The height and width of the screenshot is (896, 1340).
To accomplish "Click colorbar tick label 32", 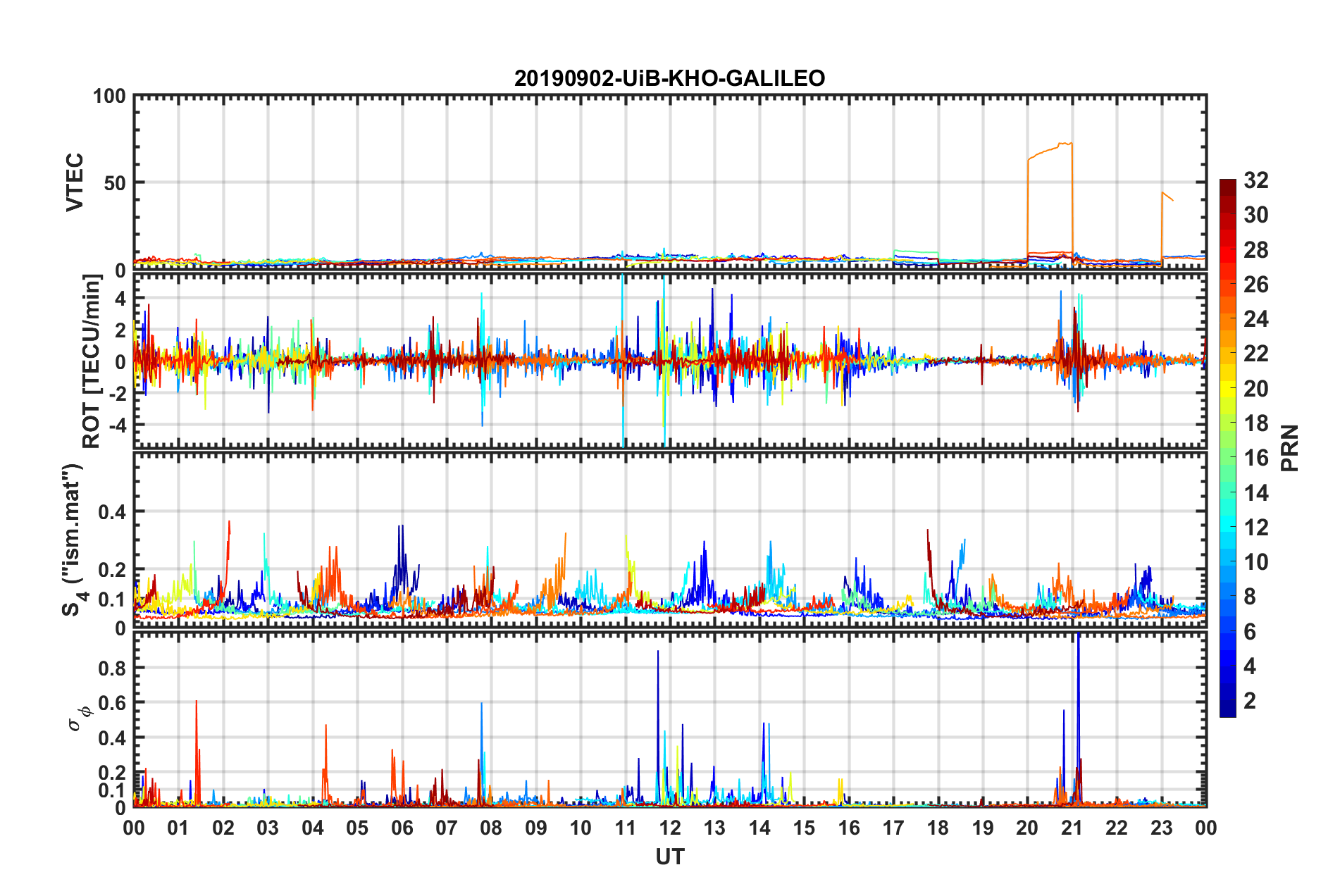I will [1255, 180].
